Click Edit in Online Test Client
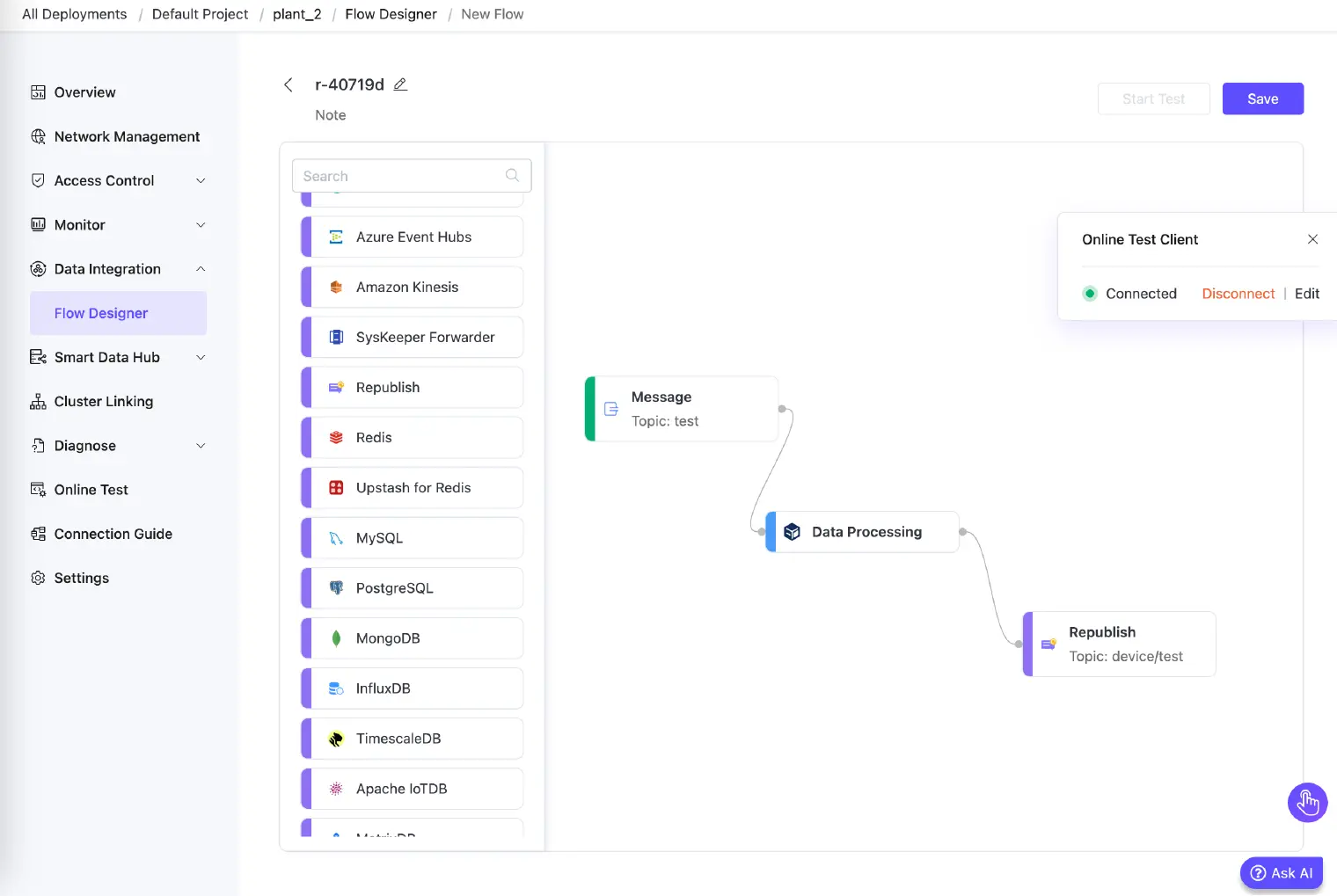1337x896 pixels. [1306, 294]
